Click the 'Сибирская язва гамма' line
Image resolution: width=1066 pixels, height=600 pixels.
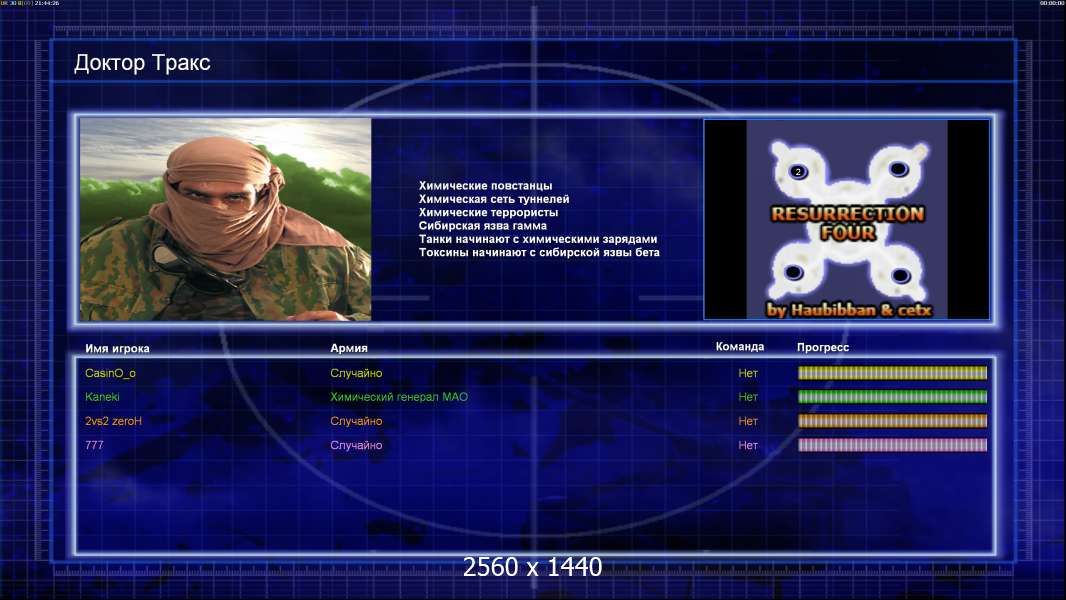pyautogui.click(x=483, y=226)
